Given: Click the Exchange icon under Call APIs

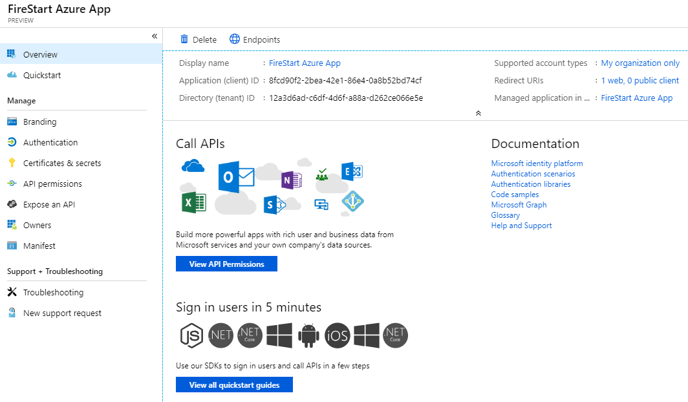Looking at the screenshot, I should [352, 172].
